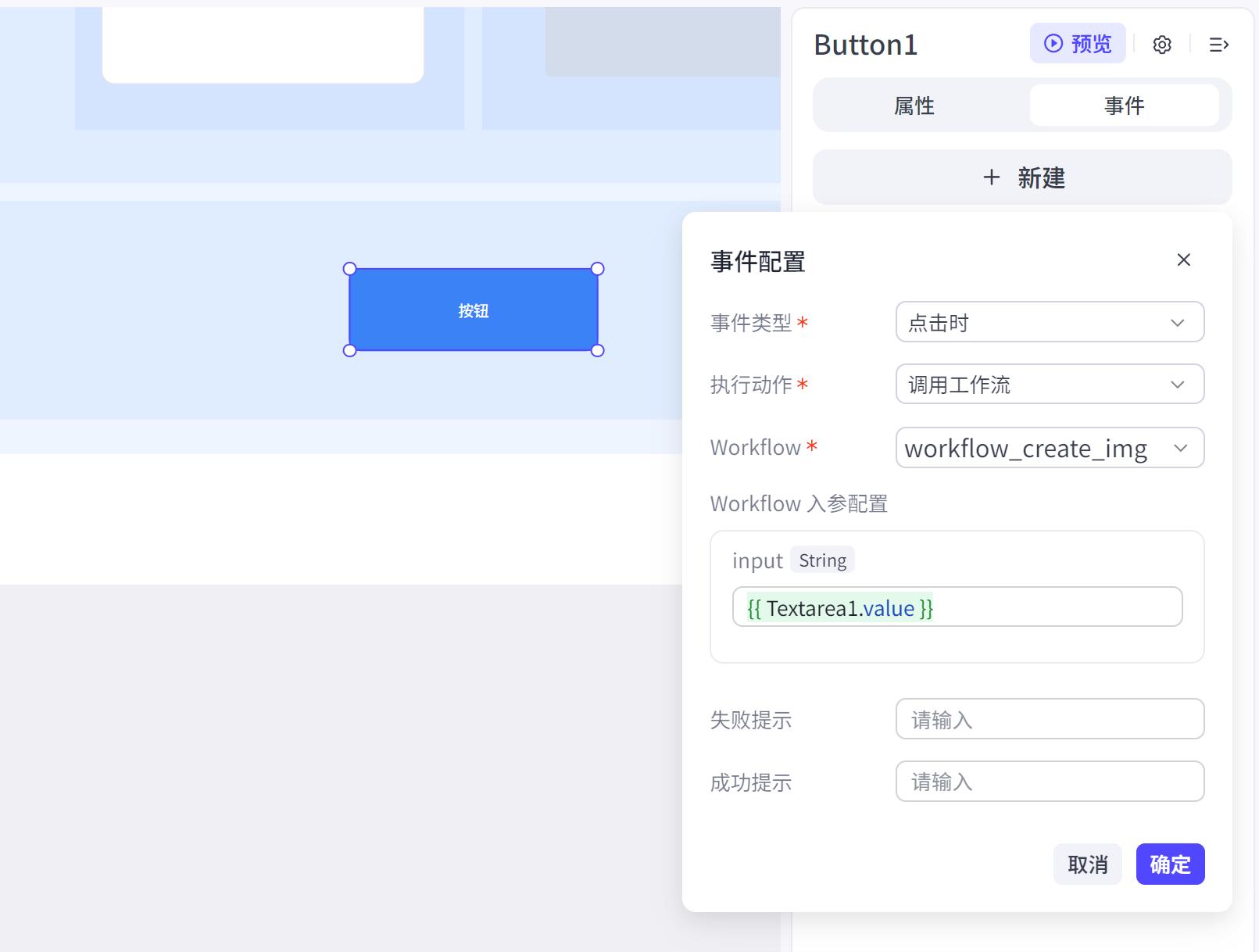Collapse the Button1 side panel
1259x952 pixels.
pyautogui.click(x=1218, y=45)
